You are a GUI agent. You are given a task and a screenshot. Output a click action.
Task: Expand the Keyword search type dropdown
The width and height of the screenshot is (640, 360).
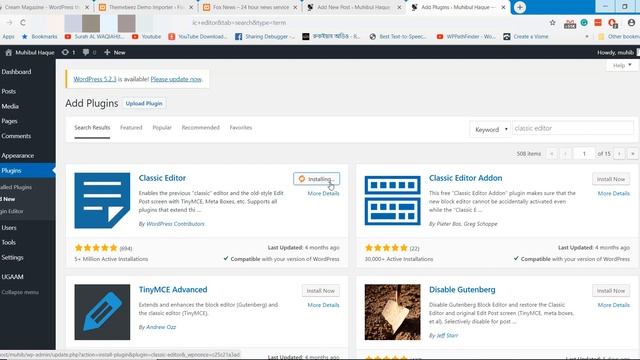490,129
